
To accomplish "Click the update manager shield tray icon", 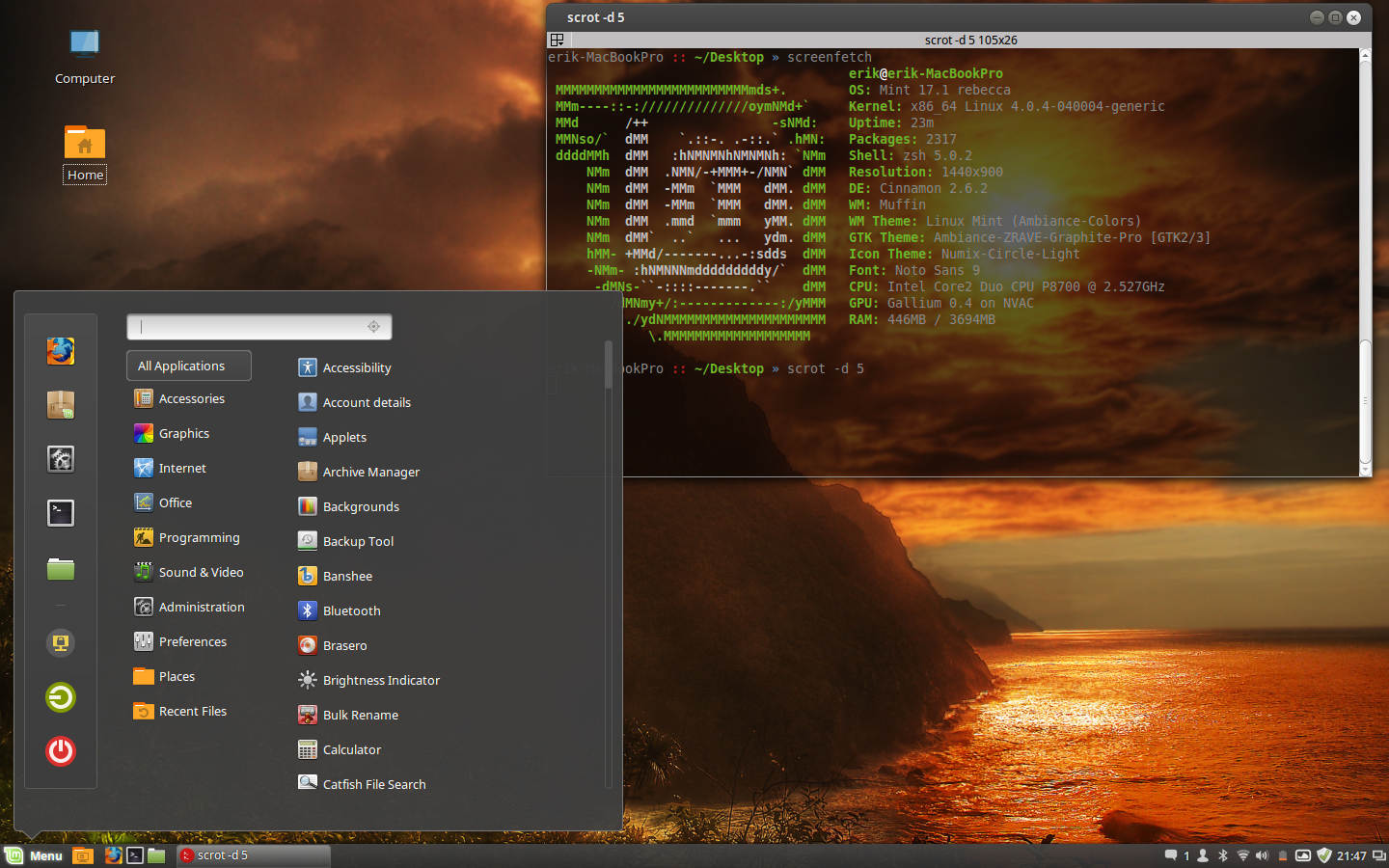I will tap(1324, 855).
